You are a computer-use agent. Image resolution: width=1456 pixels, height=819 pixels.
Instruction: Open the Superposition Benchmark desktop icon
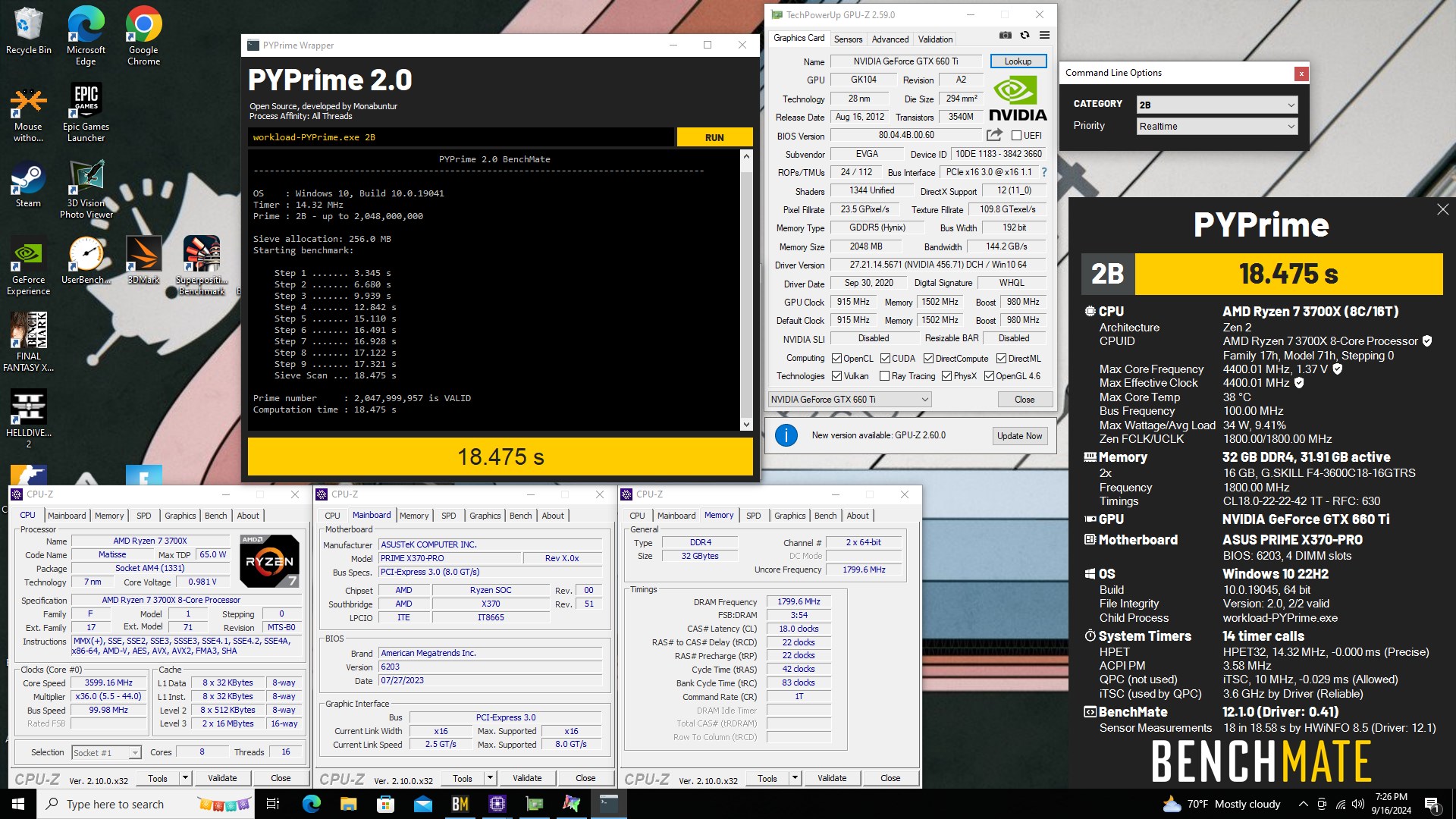(x=202, y=266)
